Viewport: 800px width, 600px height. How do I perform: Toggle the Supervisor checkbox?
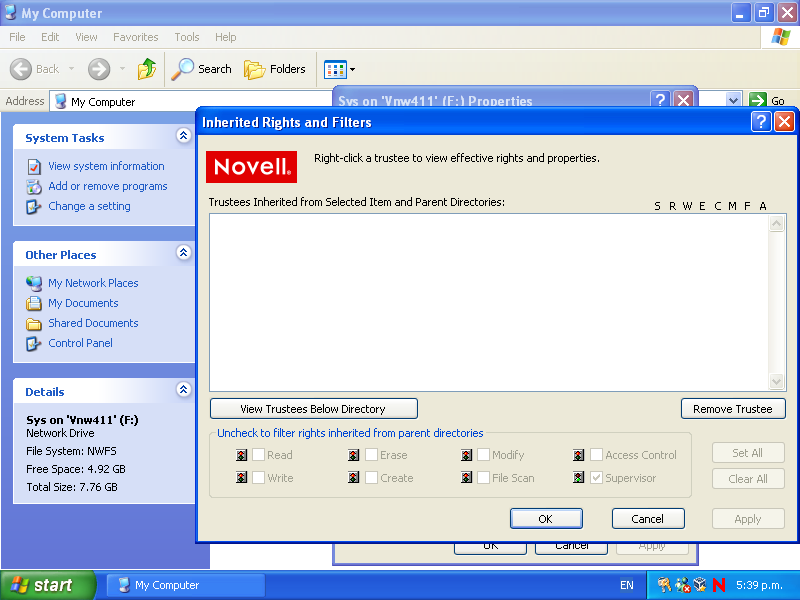tap(596, 478)
